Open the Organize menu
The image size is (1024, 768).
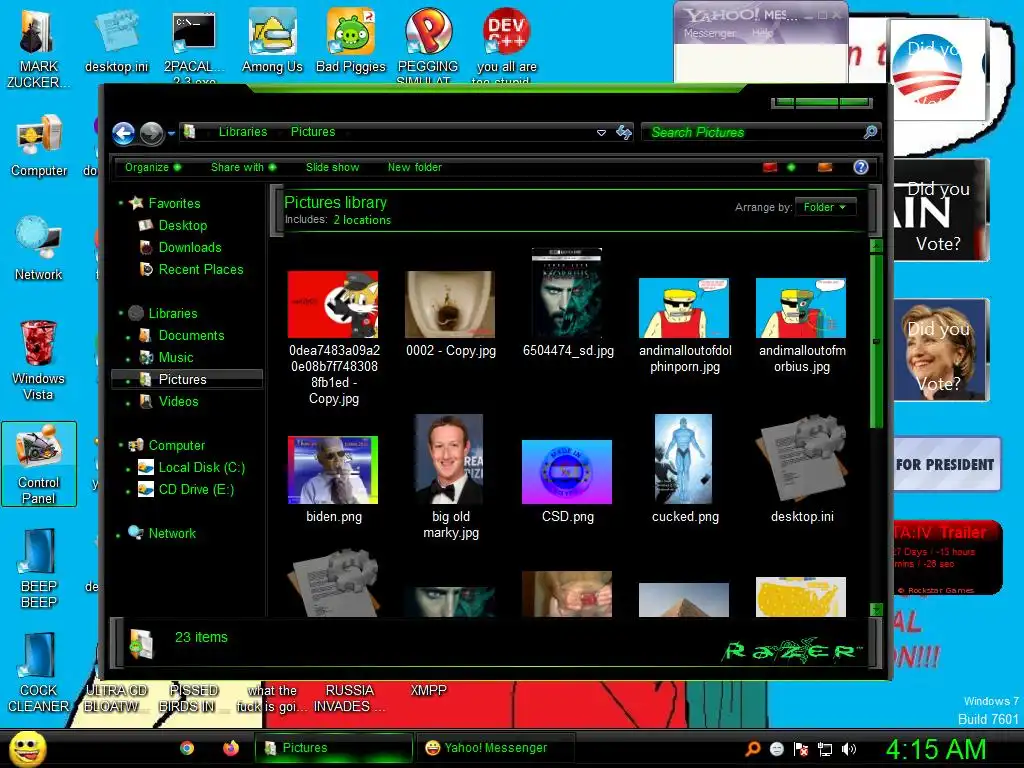click(x=153, y=167)
